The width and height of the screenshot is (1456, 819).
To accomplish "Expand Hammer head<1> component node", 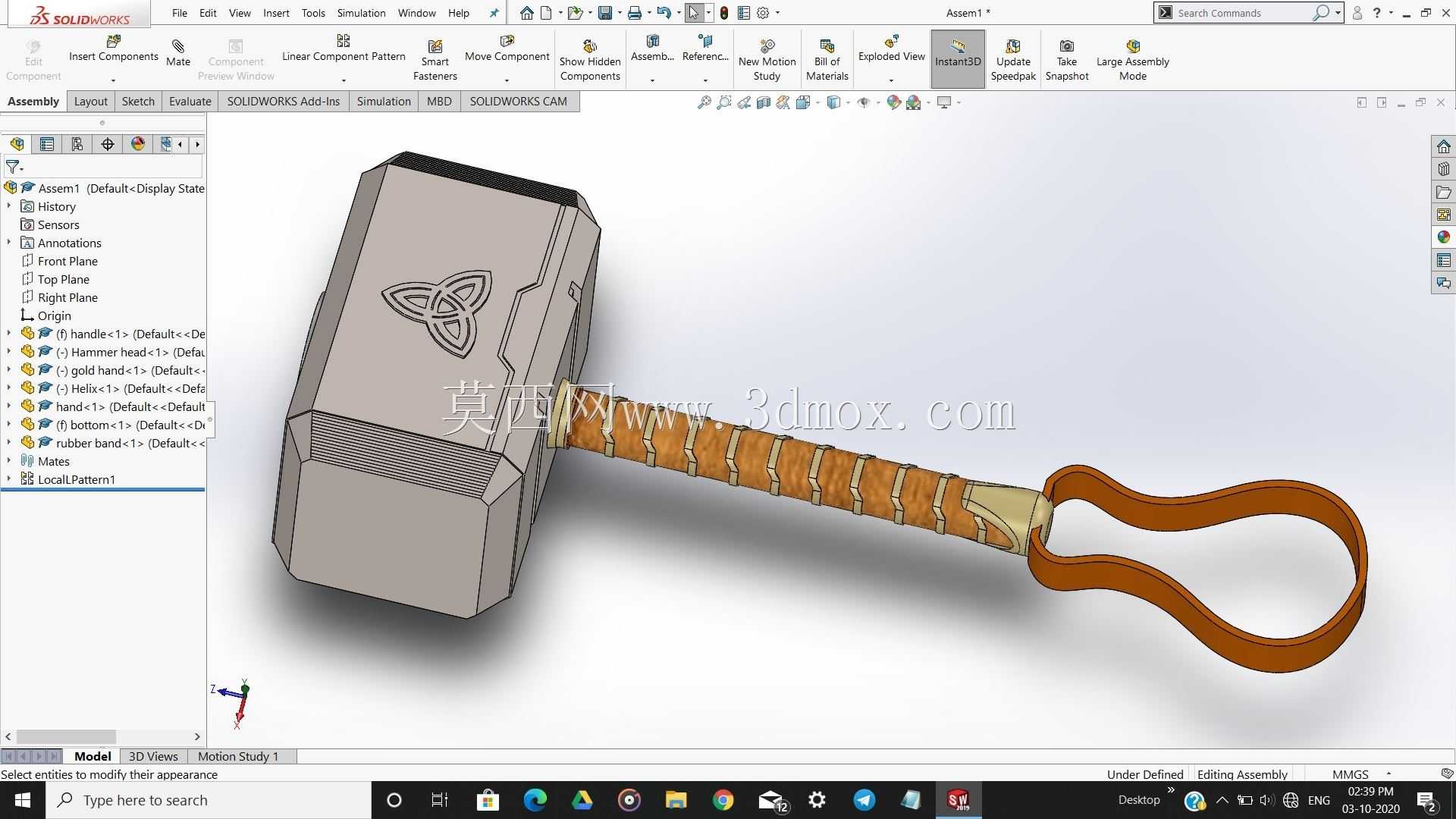I will click(x=9, y=352).
